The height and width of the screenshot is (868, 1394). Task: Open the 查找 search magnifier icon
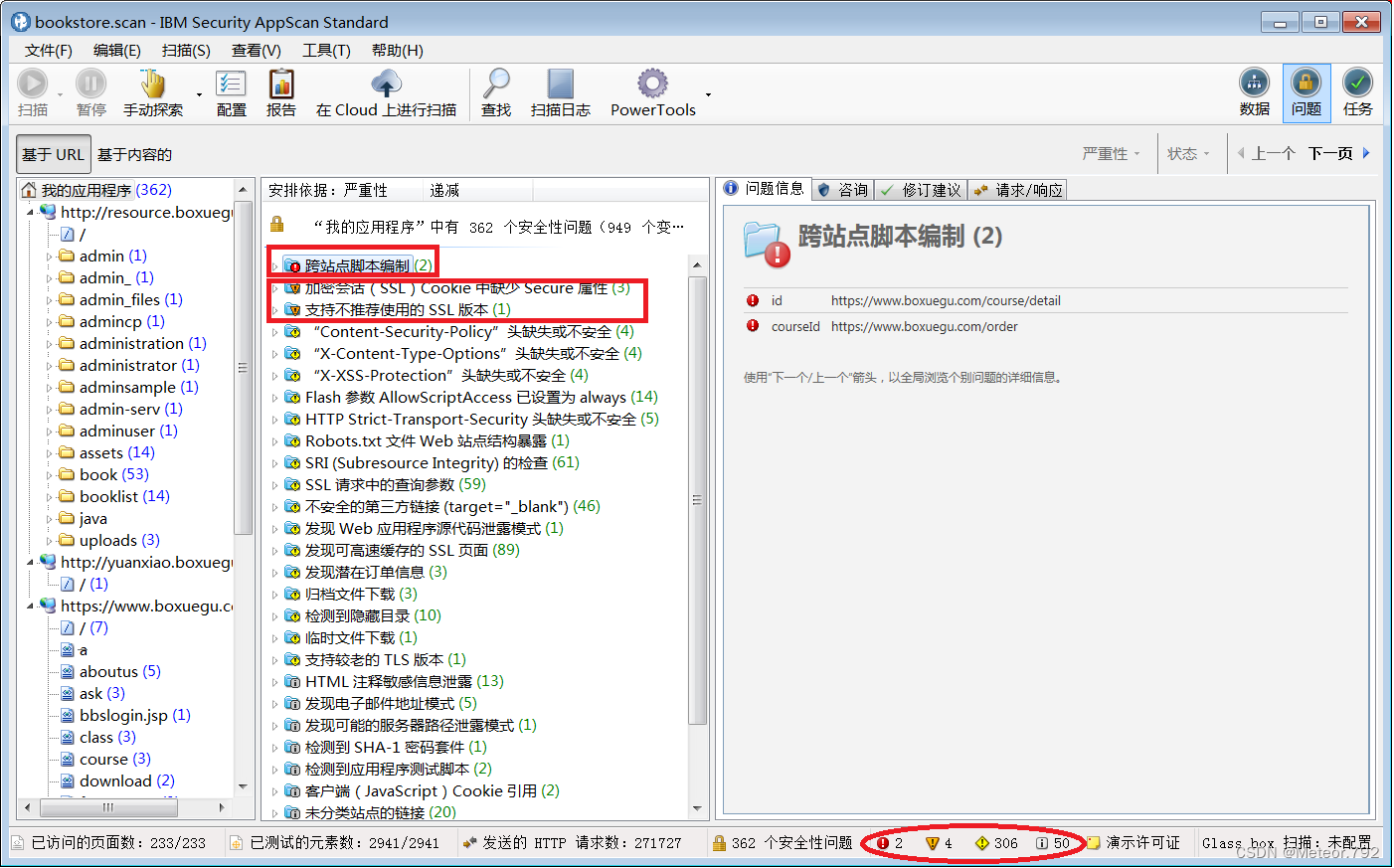495,84
